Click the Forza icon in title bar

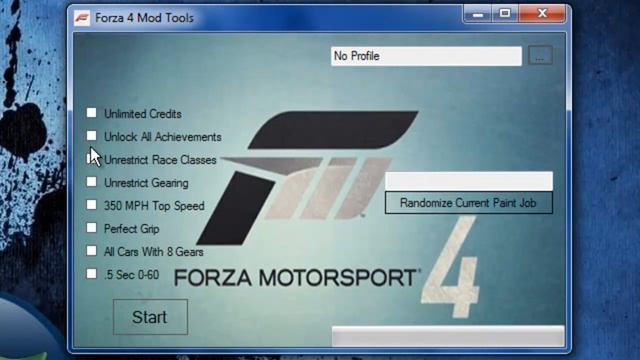pyautogui.click(x=82, y=18)
